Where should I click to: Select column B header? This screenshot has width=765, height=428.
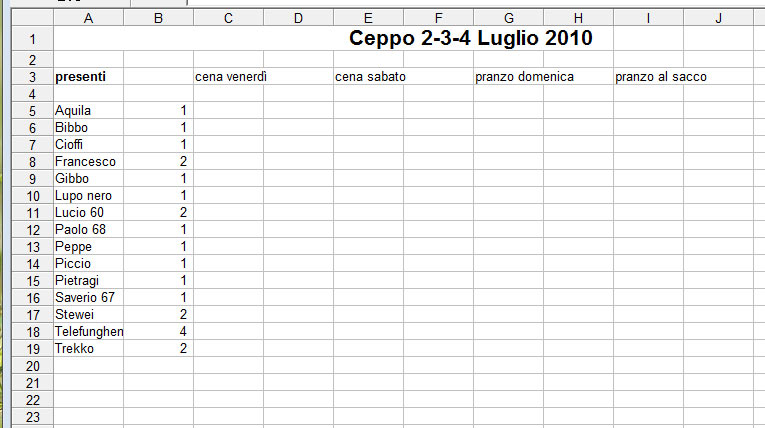coord(158,18)
